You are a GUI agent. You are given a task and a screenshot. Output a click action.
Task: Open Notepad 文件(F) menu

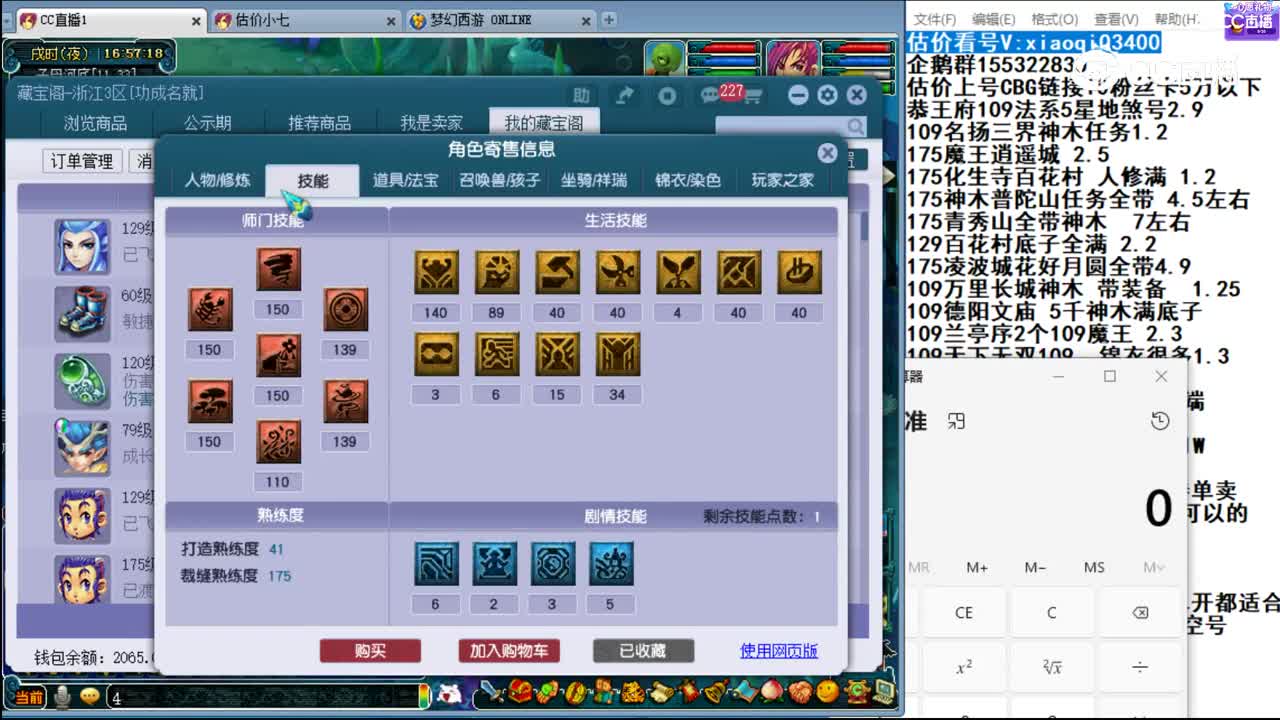point(934,19)
